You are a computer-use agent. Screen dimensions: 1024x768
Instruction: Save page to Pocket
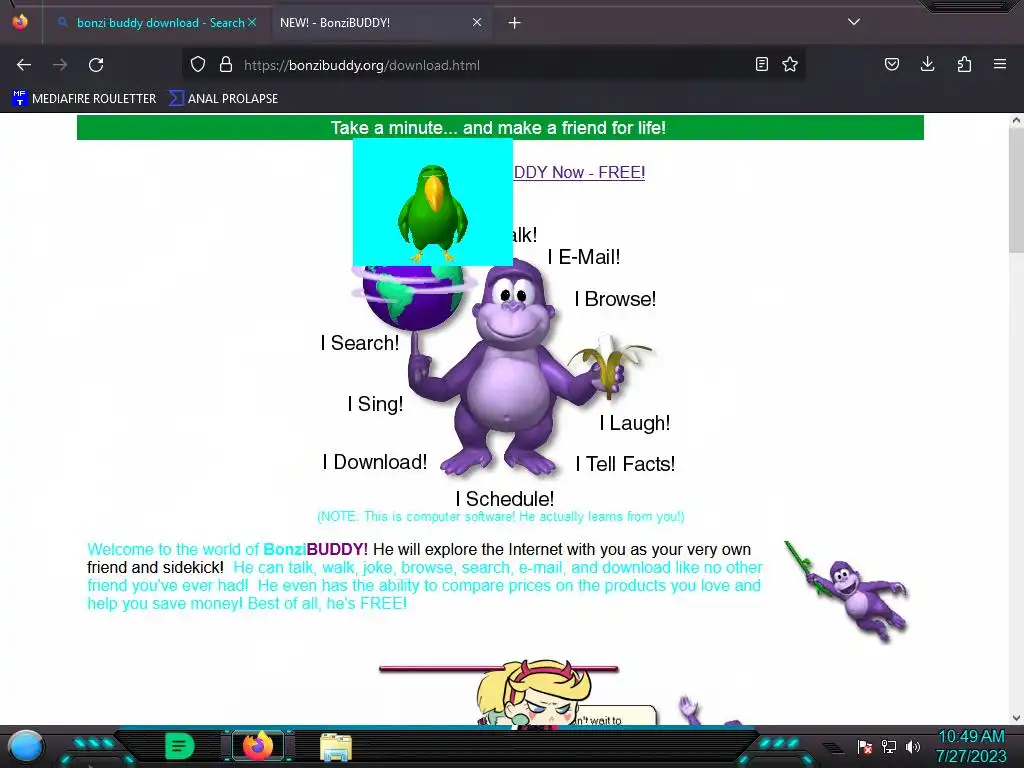tap(891, 64)
